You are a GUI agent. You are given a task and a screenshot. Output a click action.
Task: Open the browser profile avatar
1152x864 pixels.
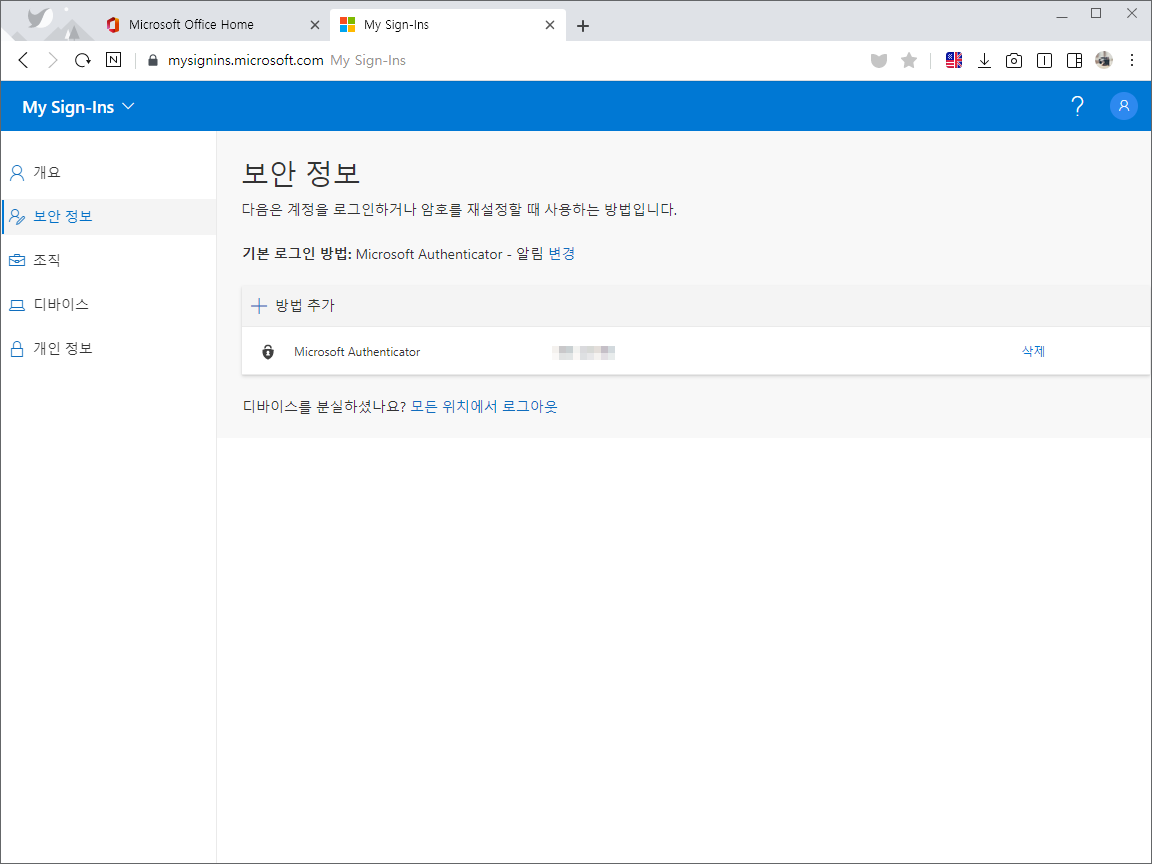[1104, 60]
